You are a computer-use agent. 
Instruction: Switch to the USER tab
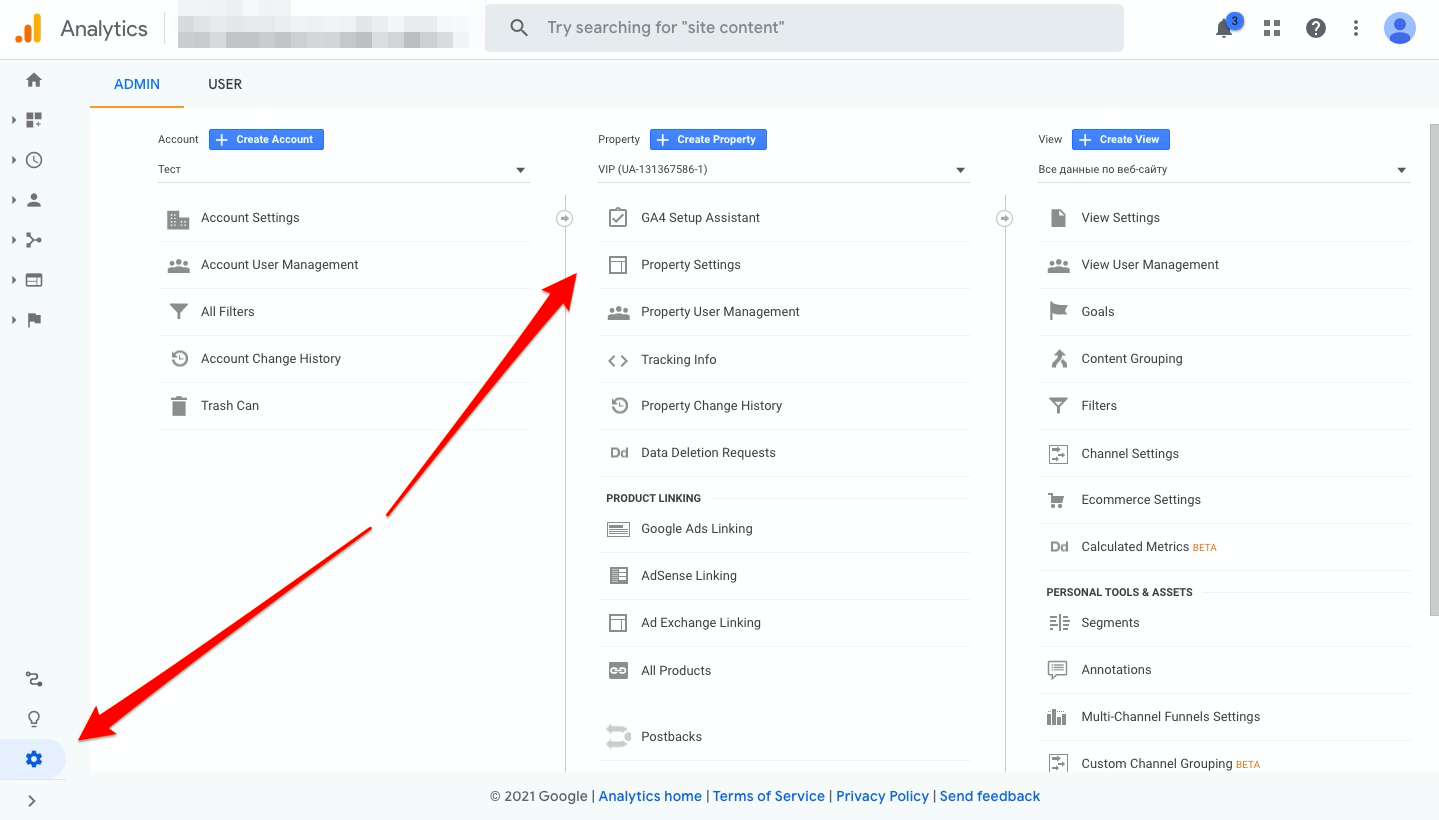point(225,84)
